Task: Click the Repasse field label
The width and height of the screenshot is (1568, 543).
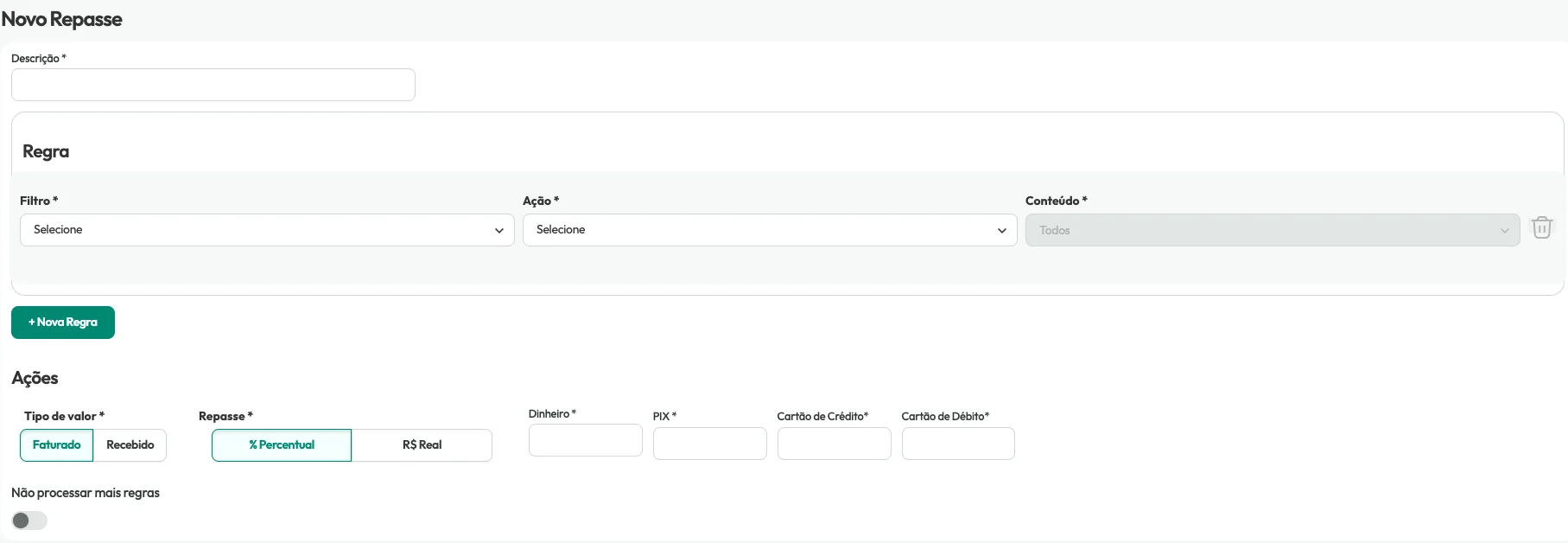Action: click(x=225, y=416)
